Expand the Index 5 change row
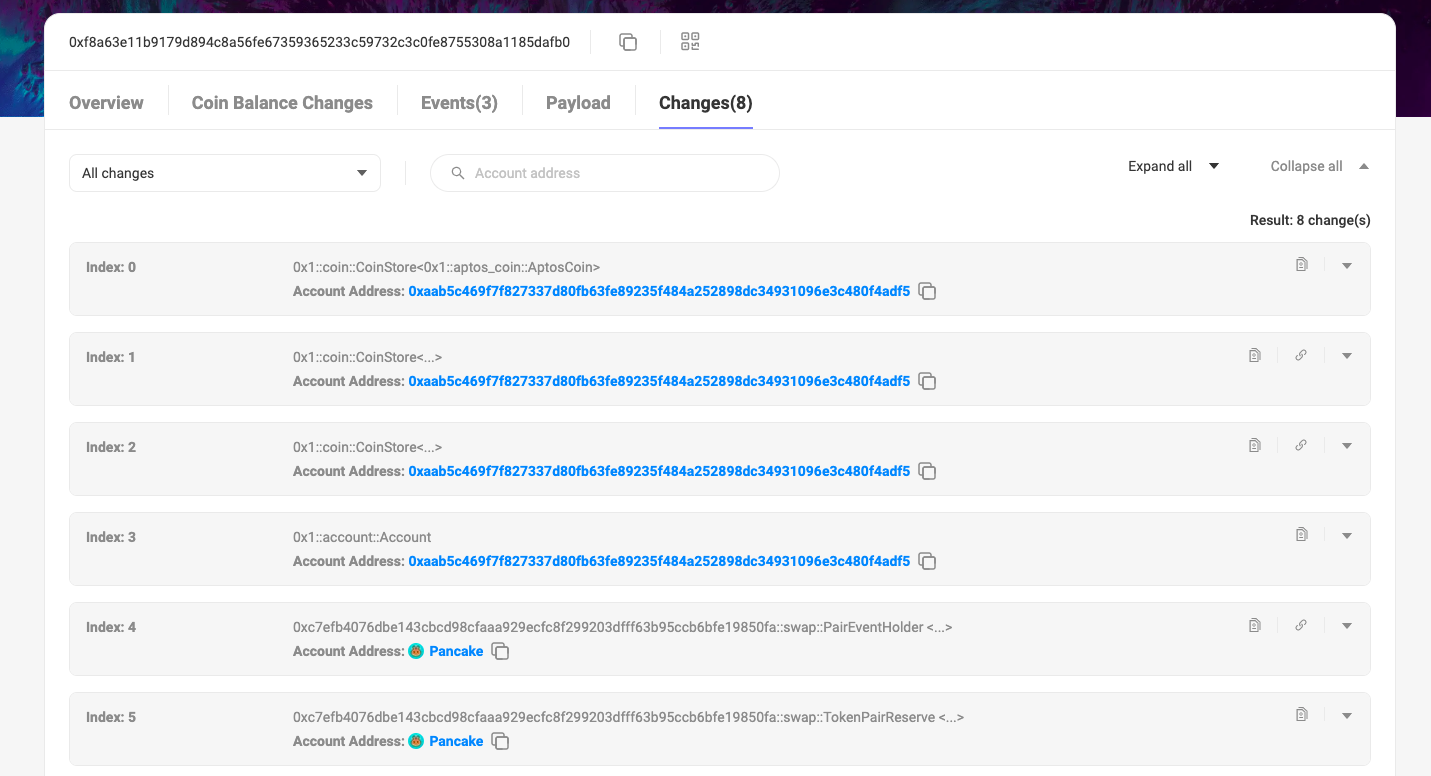 (x=1347, y=716)
